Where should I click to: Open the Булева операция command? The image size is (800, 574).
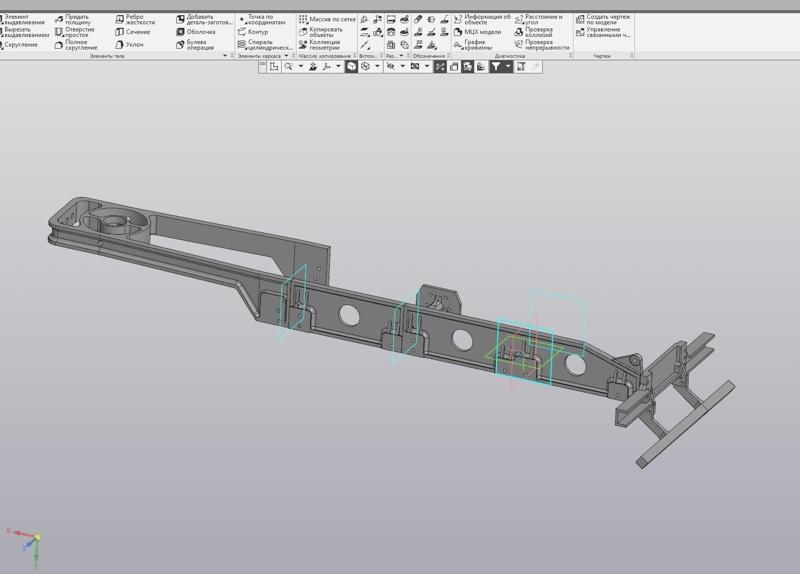click(195, 45)
